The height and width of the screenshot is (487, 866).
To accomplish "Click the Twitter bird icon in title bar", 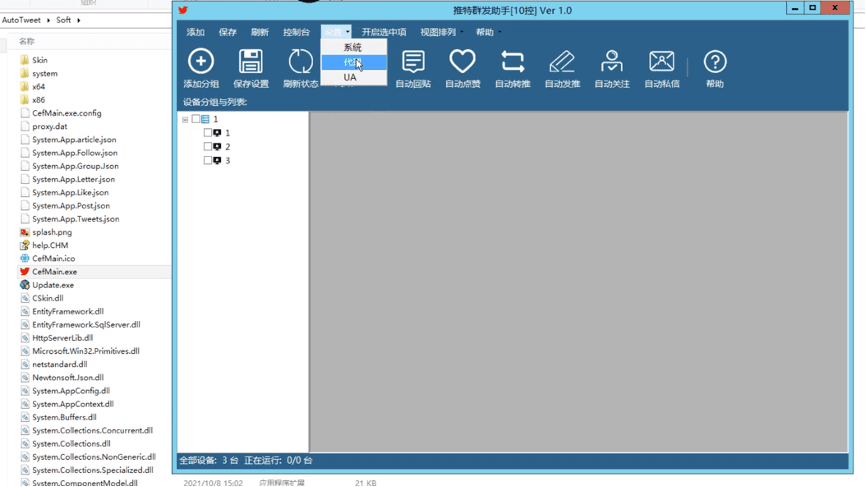I will pyautogui.click(x=183, y=10).
